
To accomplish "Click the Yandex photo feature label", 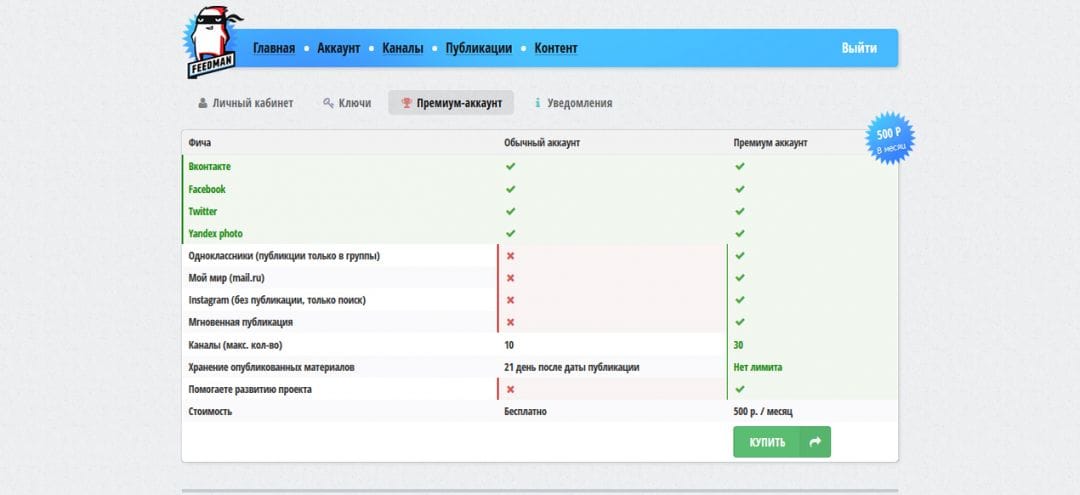I will point(216,233).
